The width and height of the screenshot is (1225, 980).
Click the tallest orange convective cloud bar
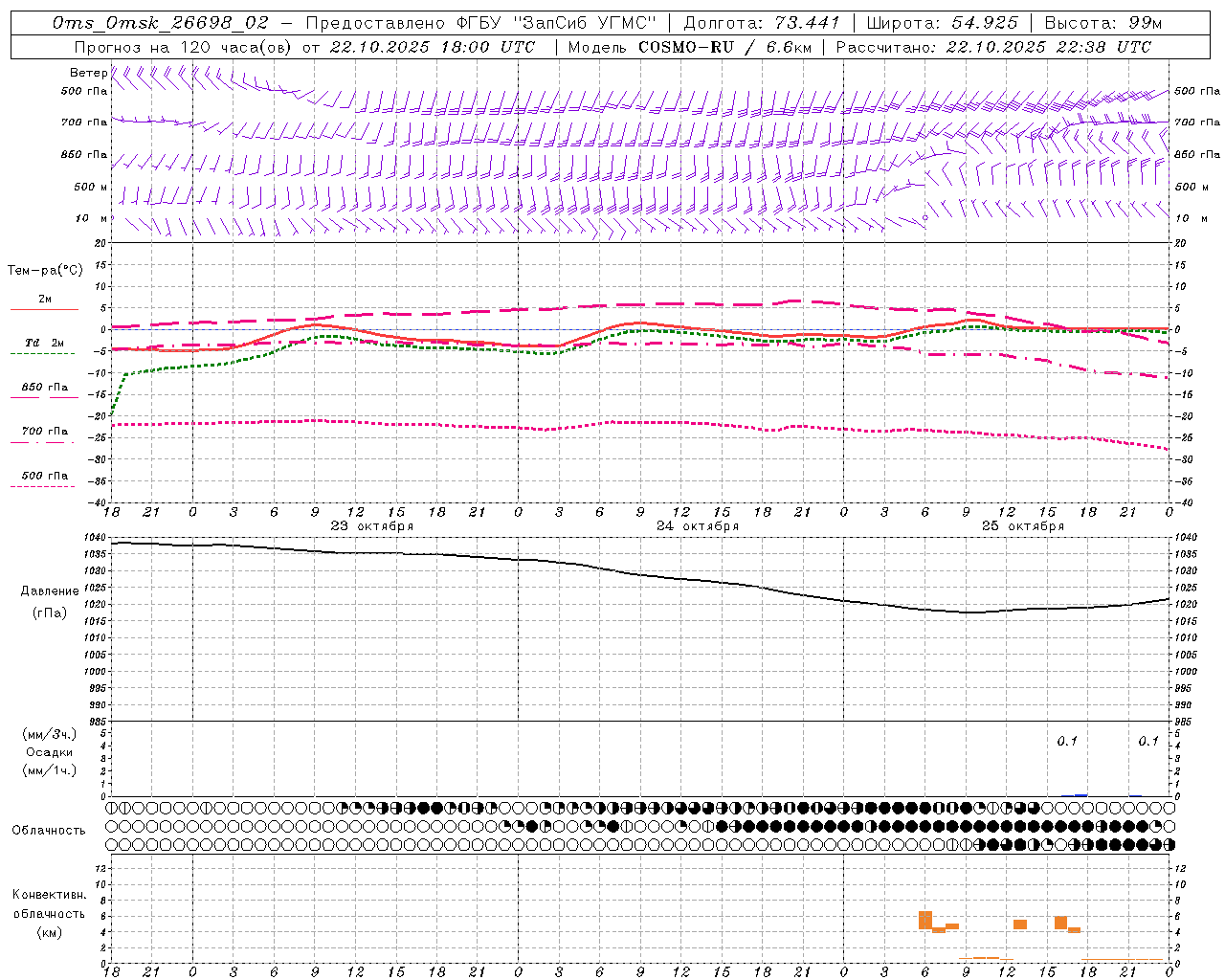point(925,920)
